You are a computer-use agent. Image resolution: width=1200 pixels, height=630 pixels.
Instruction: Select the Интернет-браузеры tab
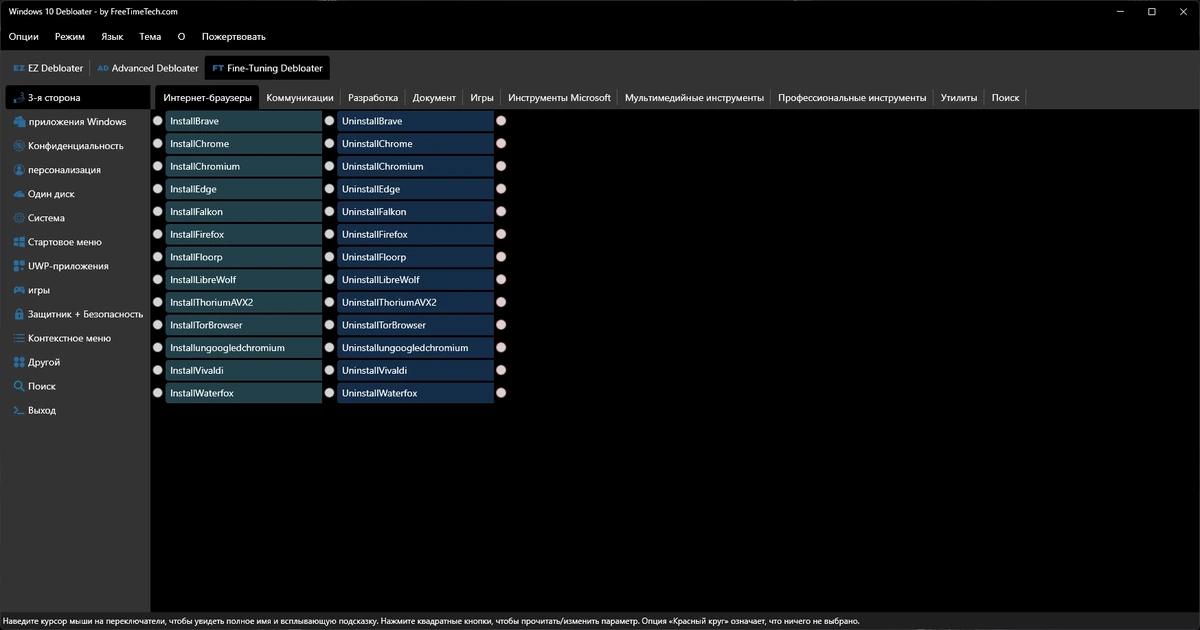click(x=208, y=98)
